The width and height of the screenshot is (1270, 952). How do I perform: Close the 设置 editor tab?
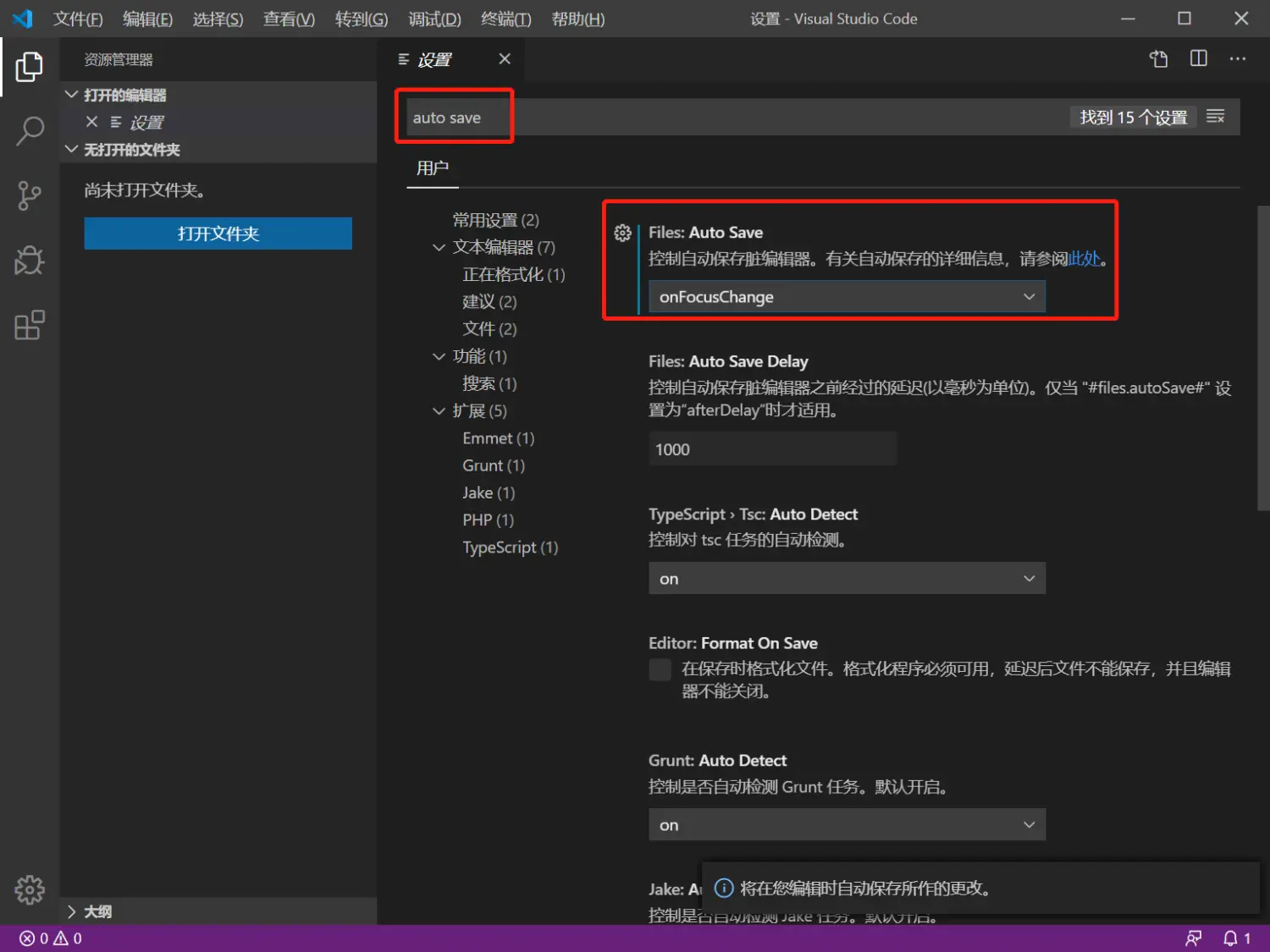coord(505,58)
